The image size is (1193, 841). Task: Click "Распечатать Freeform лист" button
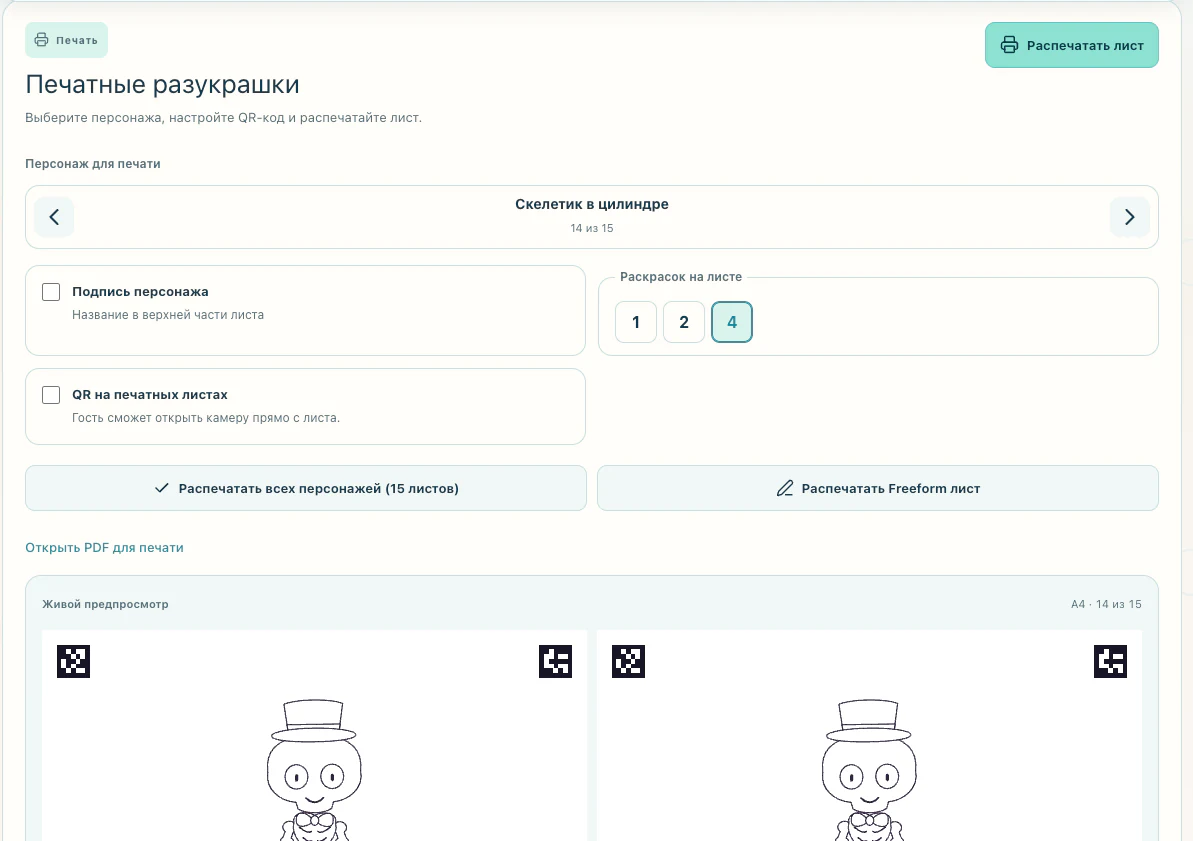(x=878, y=488)
